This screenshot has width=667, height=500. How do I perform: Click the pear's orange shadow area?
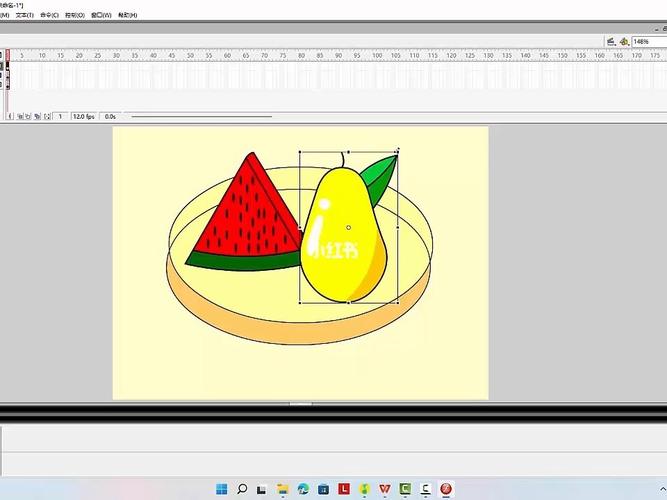click(x=373, y=272)
